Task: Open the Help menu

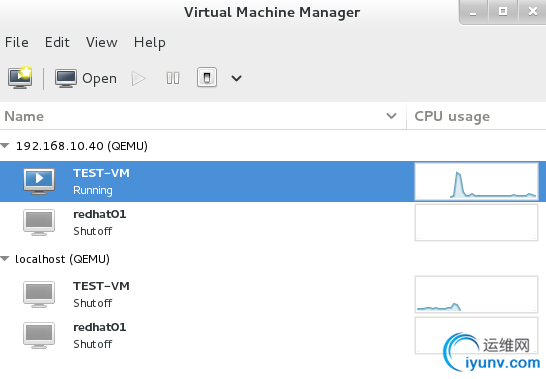Action: point(150,43)
